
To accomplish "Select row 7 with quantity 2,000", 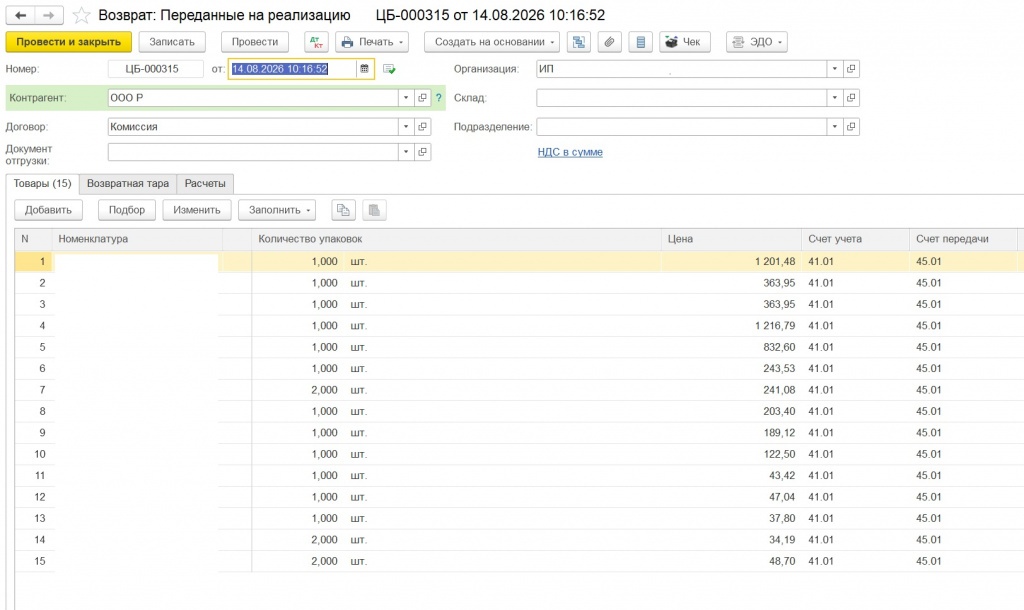I will (x=516, y=390).
